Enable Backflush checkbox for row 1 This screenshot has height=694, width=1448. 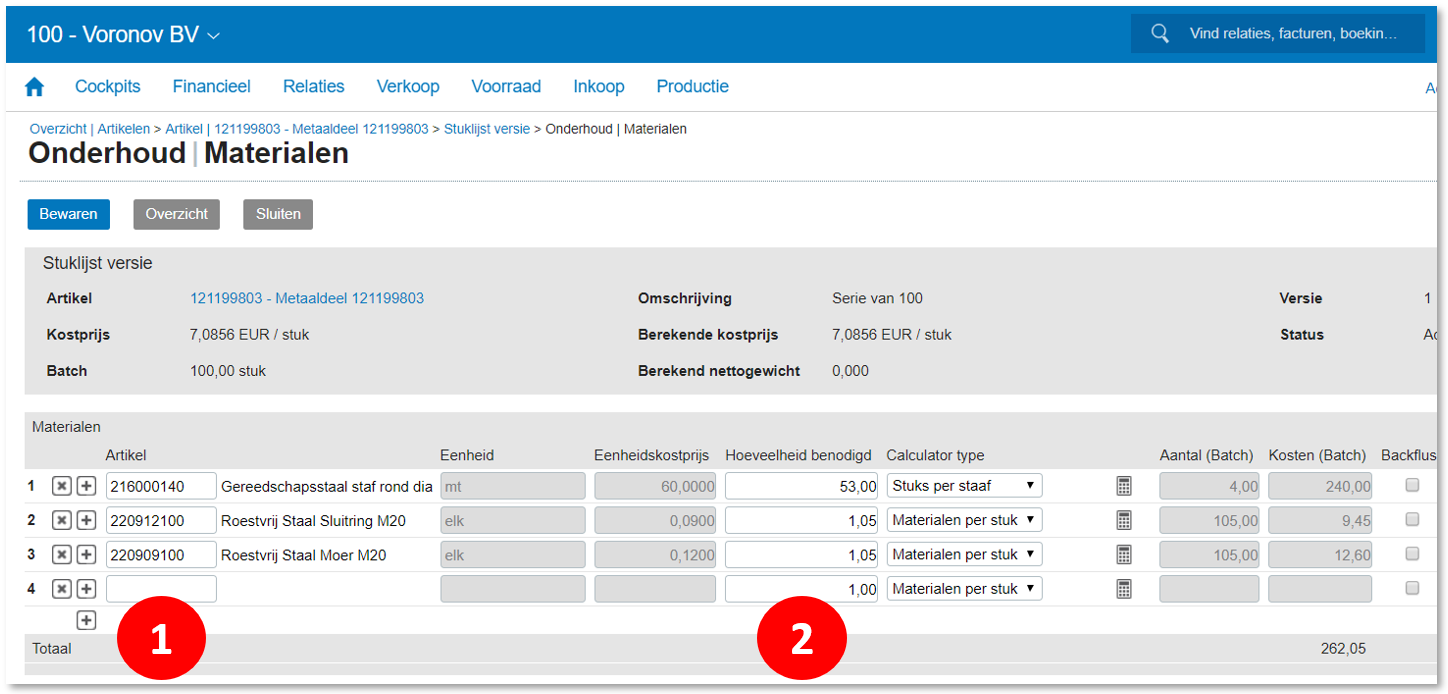[1411, 485]
